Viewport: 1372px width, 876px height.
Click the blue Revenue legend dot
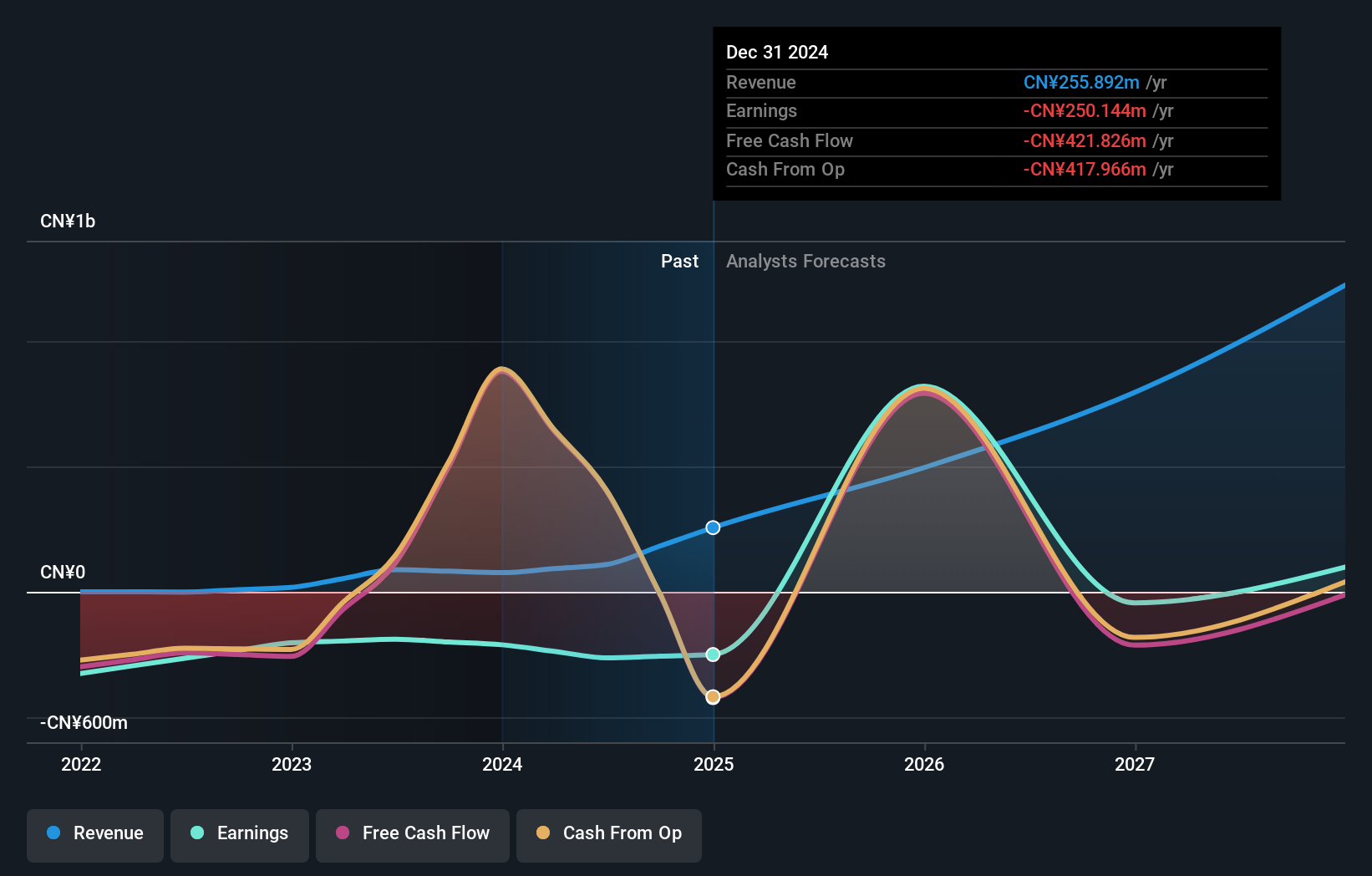[53, 833]
